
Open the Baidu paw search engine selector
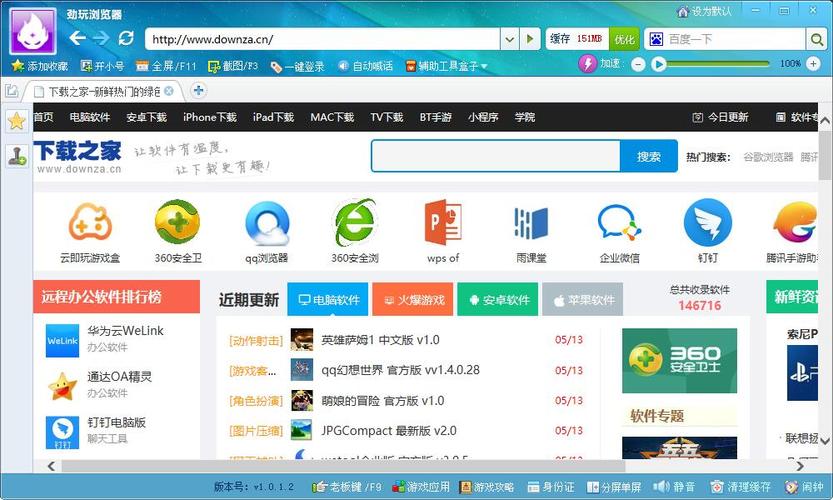coord(657,39)
